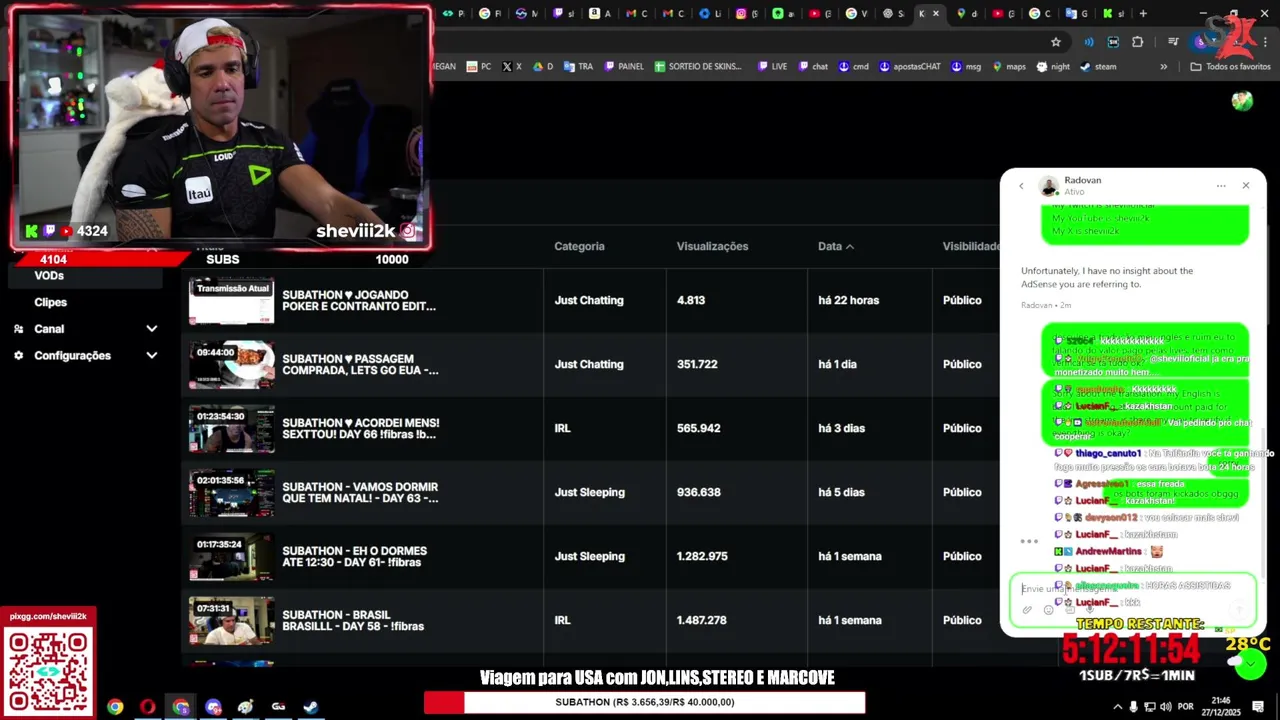Attach a file in the chat widget
Image resolution: width=1280 pixels, height=720 pixels.
tap(1027, 610)
